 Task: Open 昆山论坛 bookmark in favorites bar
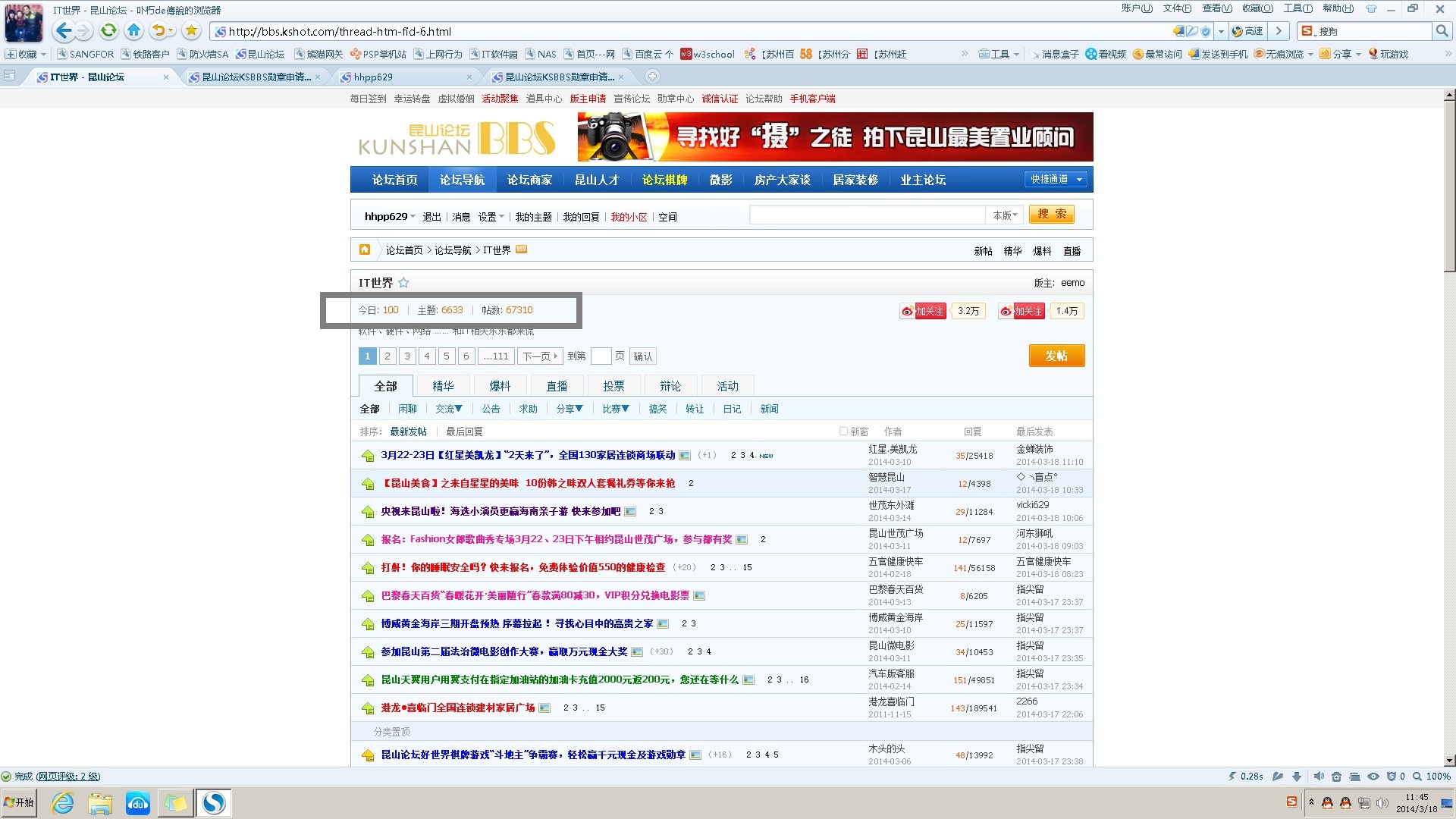[x=261, y=54]
